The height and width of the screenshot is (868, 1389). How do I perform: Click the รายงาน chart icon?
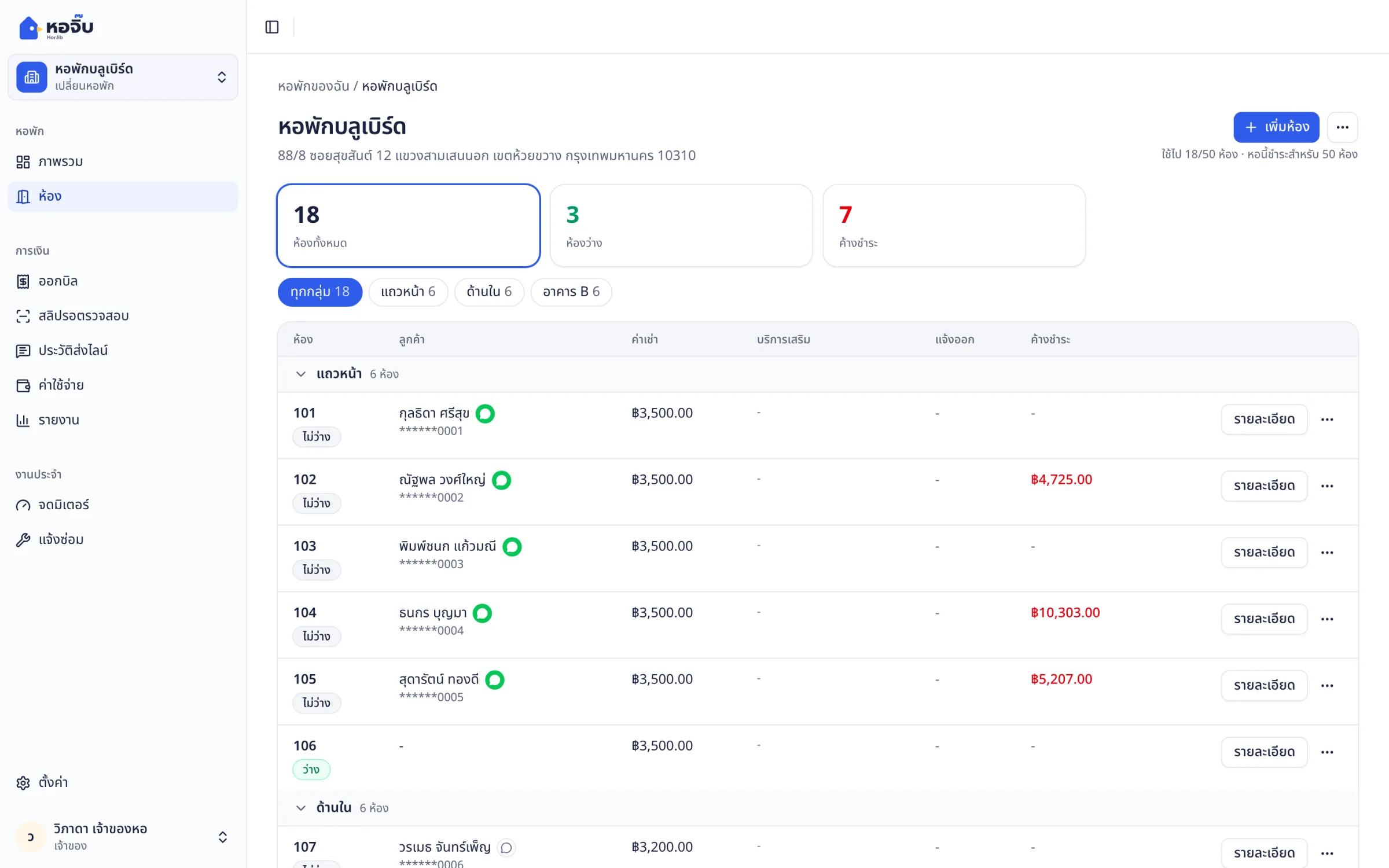pos(23,420)
